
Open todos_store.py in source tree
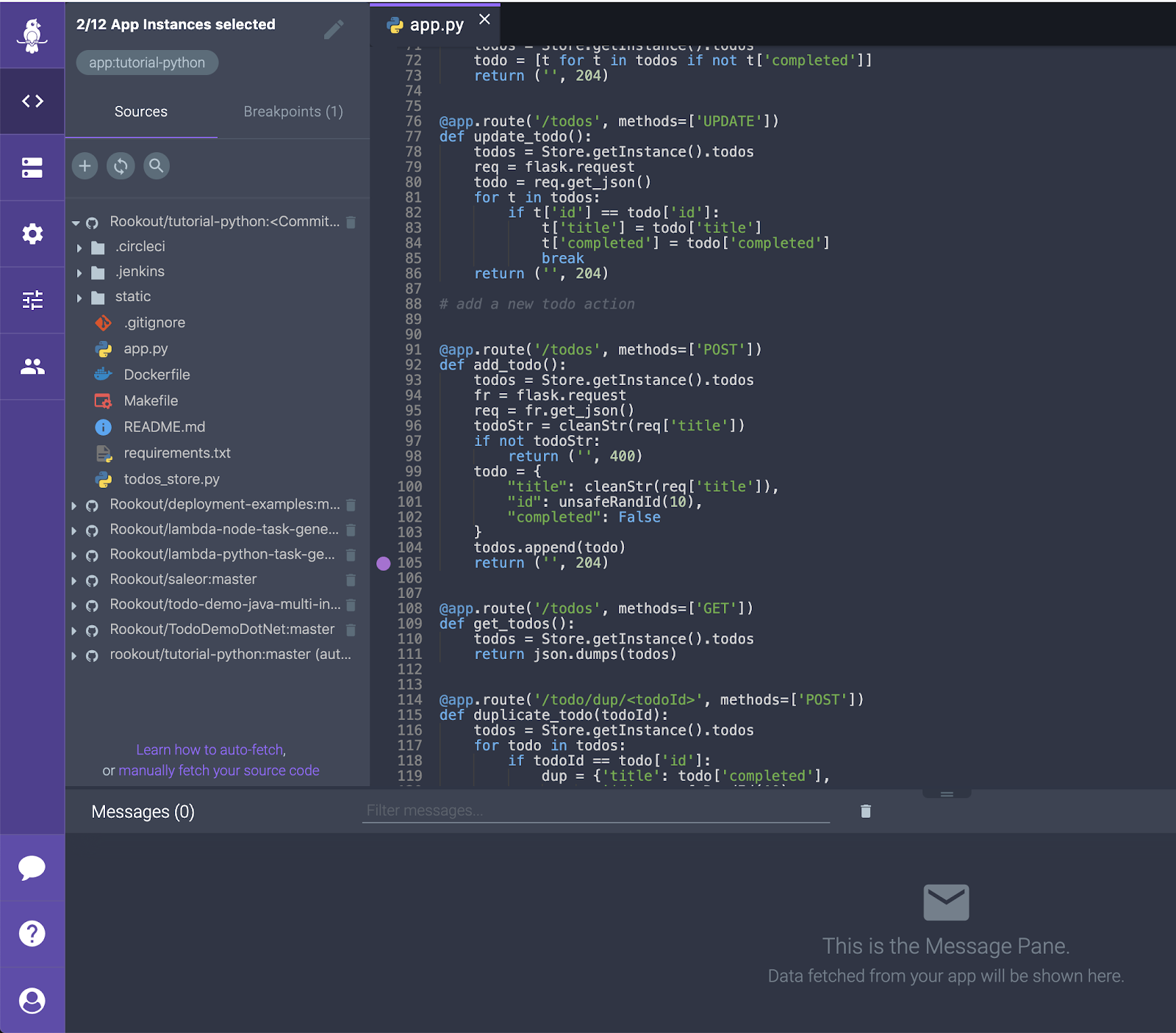(171, 479)
